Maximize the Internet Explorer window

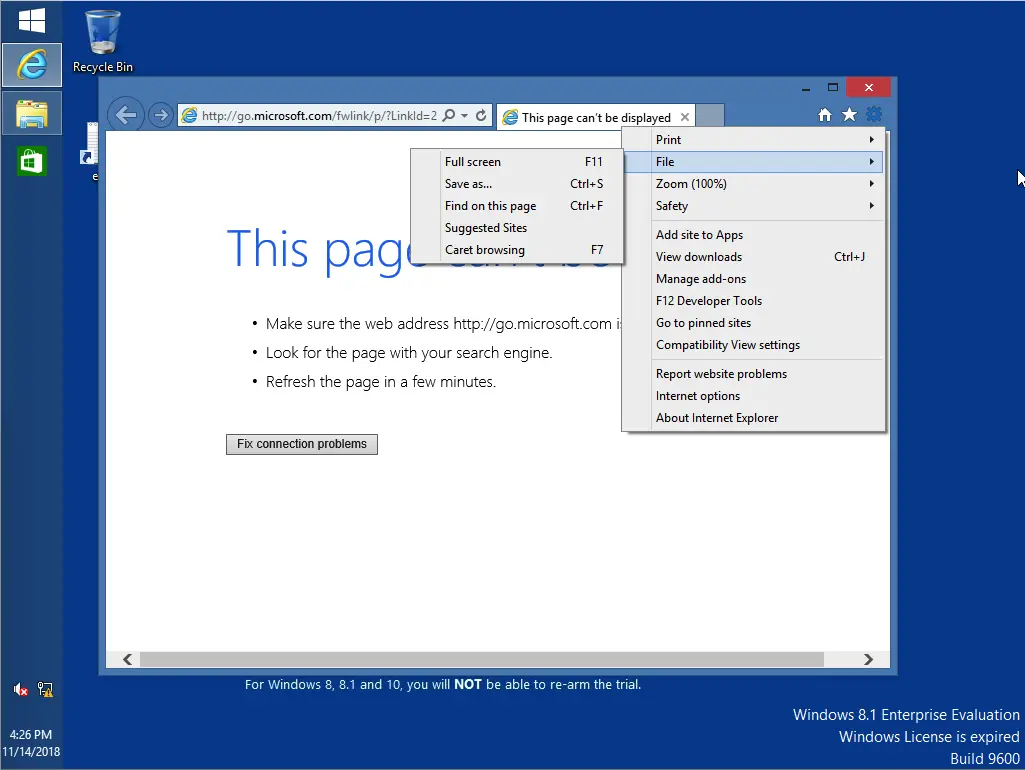point(833,88)
